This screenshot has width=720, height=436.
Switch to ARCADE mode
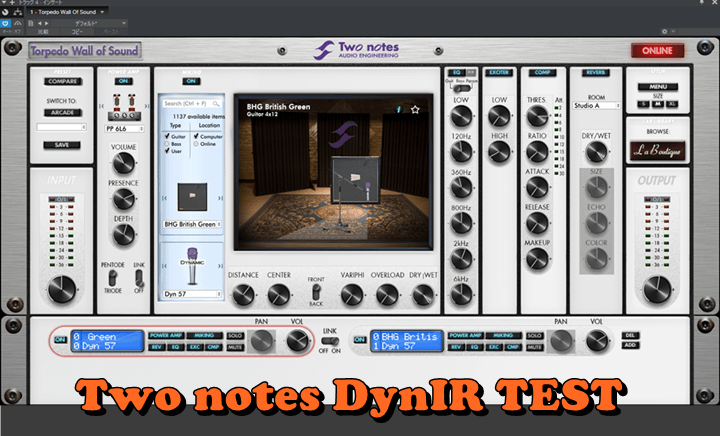click(x=63, y=112)
